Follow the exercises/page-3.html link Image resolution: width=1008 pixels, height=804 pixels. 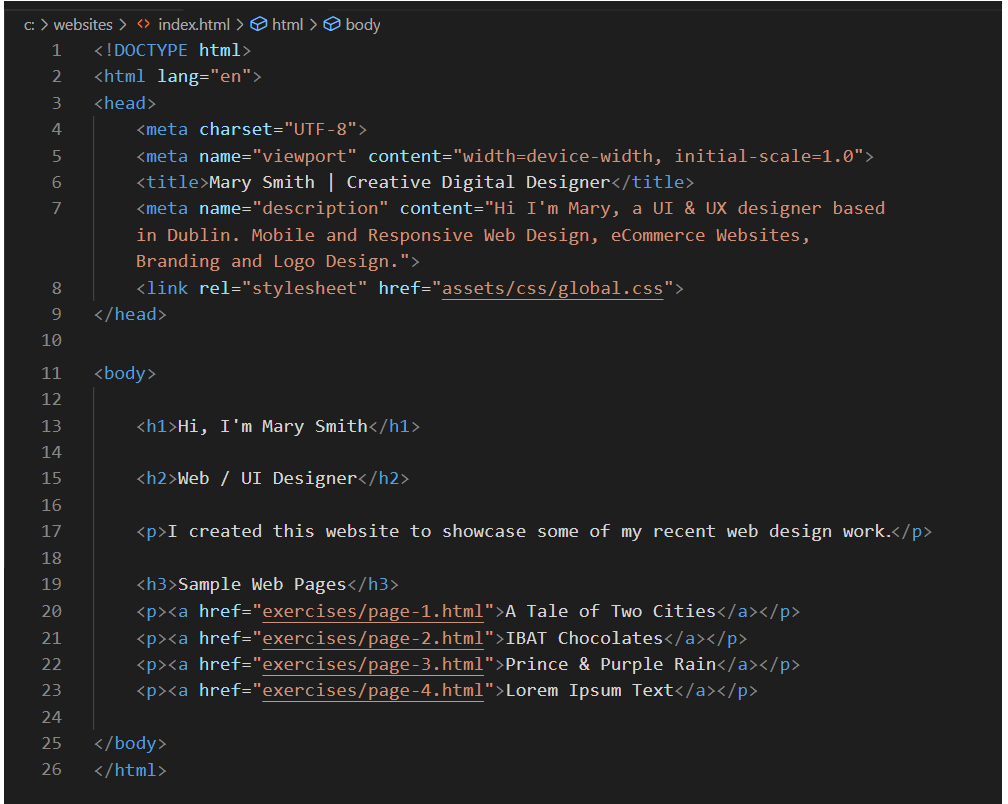[373, 665]
